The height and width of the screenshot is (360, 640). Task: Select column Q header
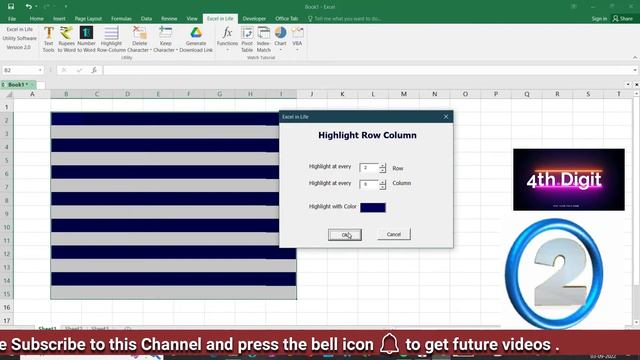[527, 94]
